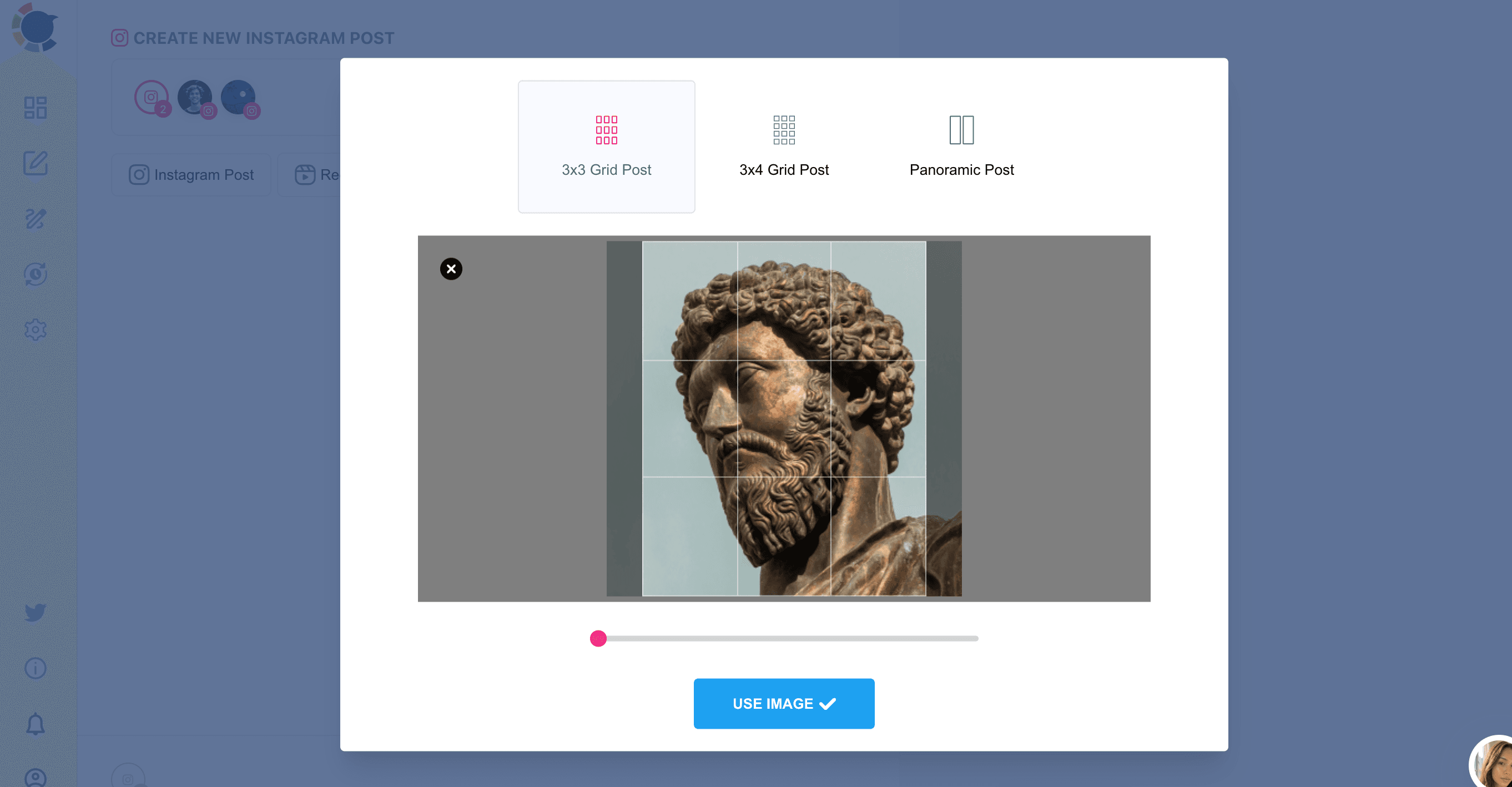Open the user account icon in sidebar

(35, 778)
